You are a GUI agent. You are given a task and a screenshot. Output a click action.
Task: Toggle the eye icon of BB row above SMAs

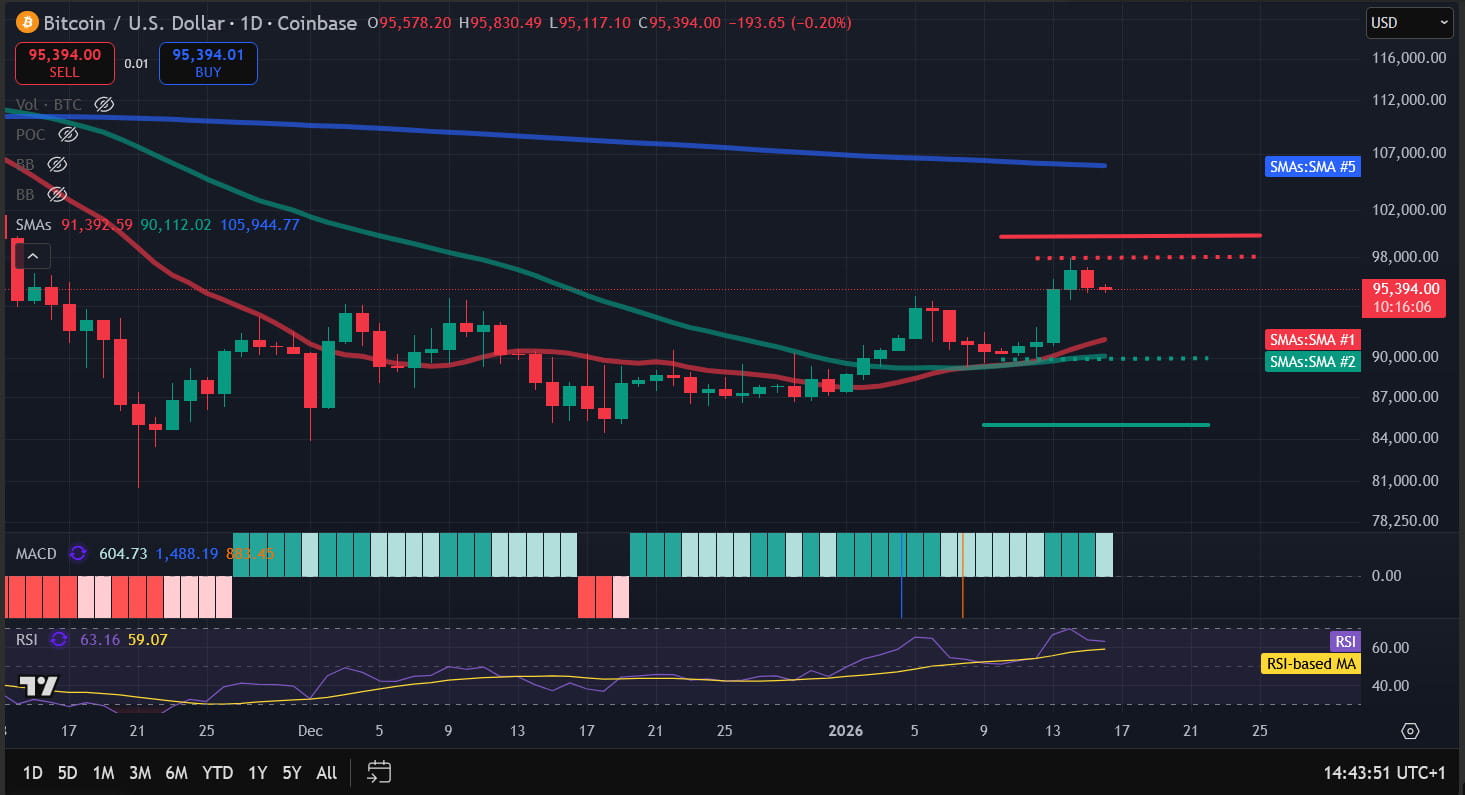click(57, 194)
